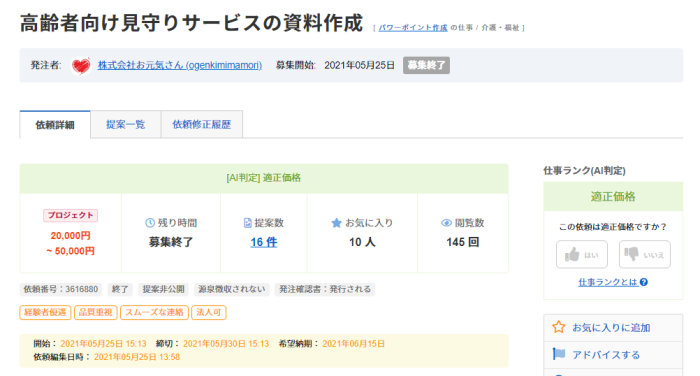700x376 pixels.
Task: Click the 適正価格 heading in the rank panel
Action: [613, 196]
